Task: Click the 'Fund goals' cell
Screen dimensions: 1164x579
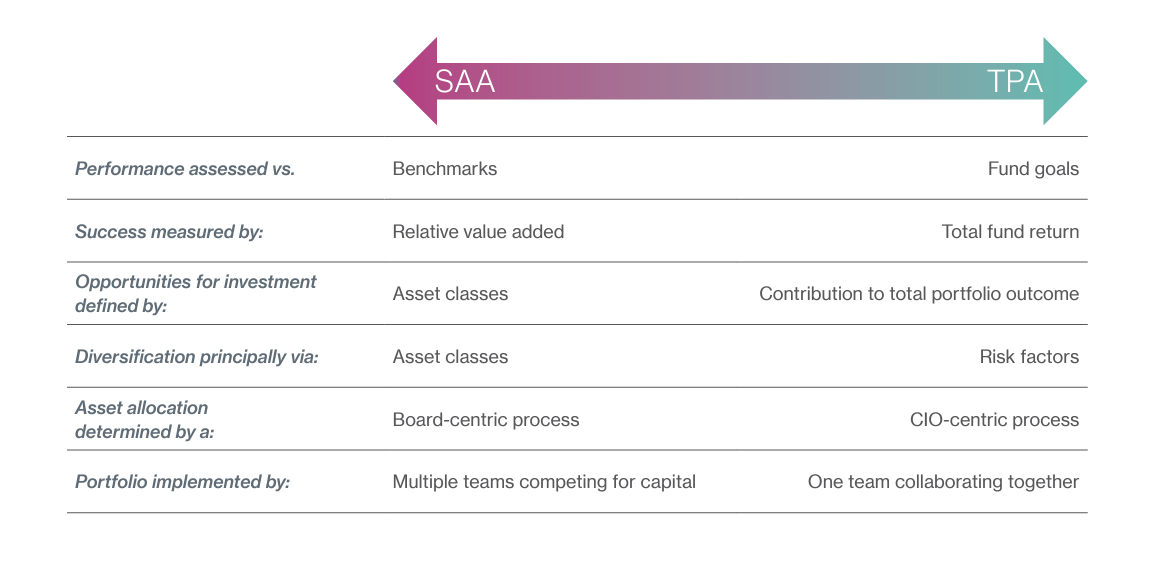Action: (x=1033, y=169)
